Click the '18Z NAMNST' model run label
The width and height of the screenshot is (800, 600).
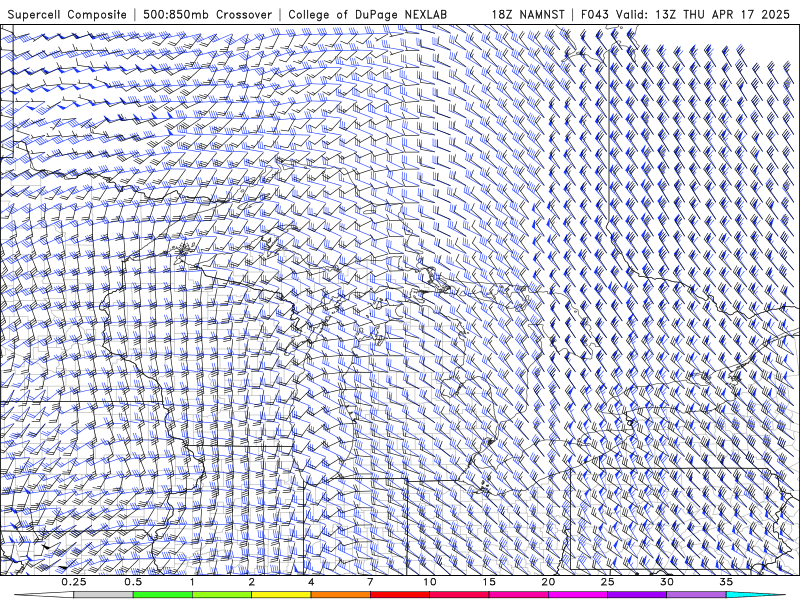[x=528, y=14]
